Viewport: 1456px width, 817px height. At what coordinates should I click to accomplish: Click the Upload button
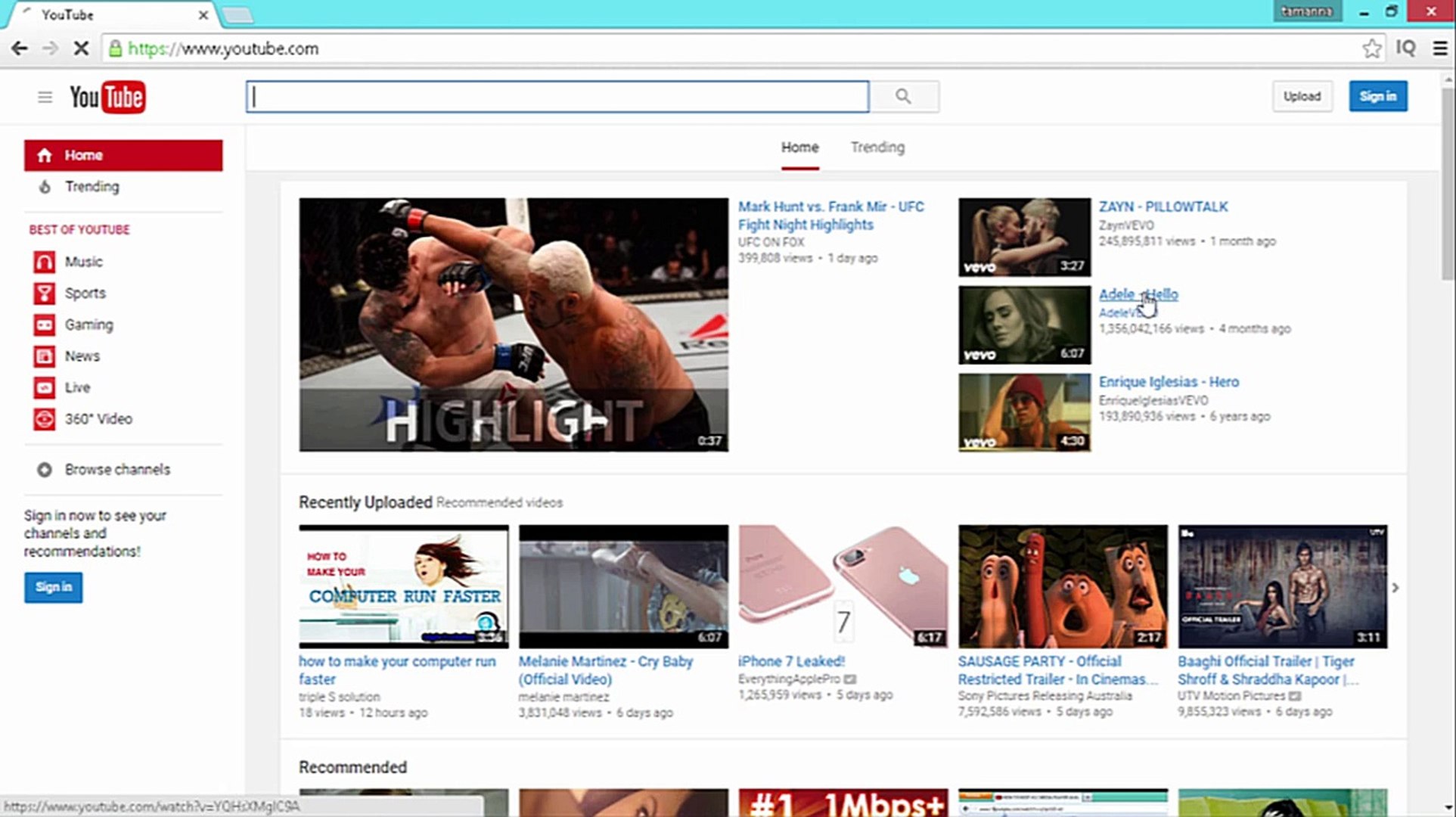(x=1302, y=96)
